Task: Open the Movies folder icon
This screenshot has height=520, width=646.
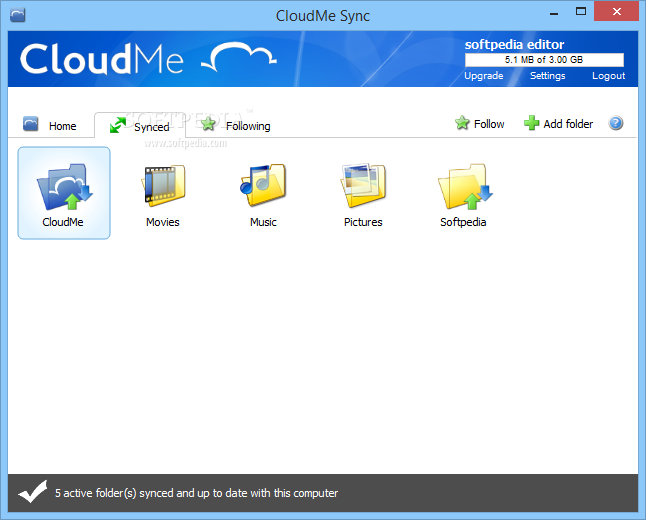Action: tap(164, 185)
